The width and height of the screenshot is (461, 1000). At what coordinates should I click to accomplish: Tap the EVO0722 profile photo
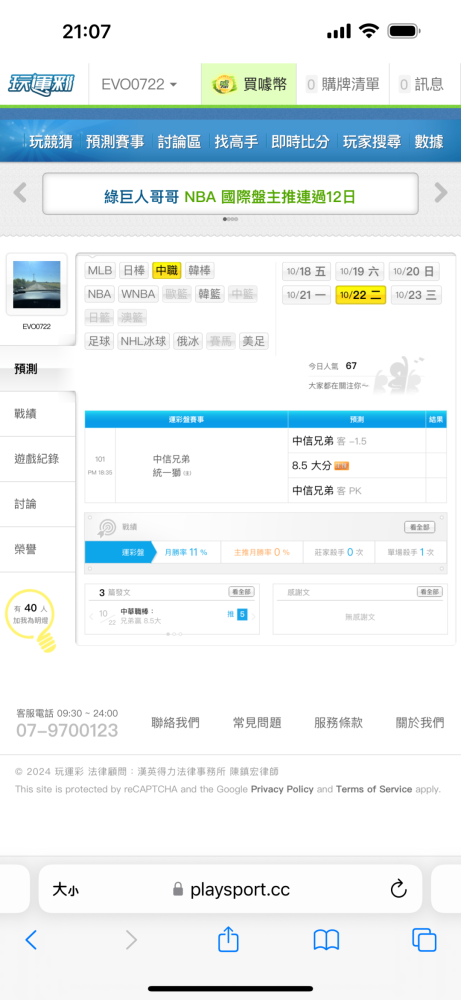click(x=36, y=285)
